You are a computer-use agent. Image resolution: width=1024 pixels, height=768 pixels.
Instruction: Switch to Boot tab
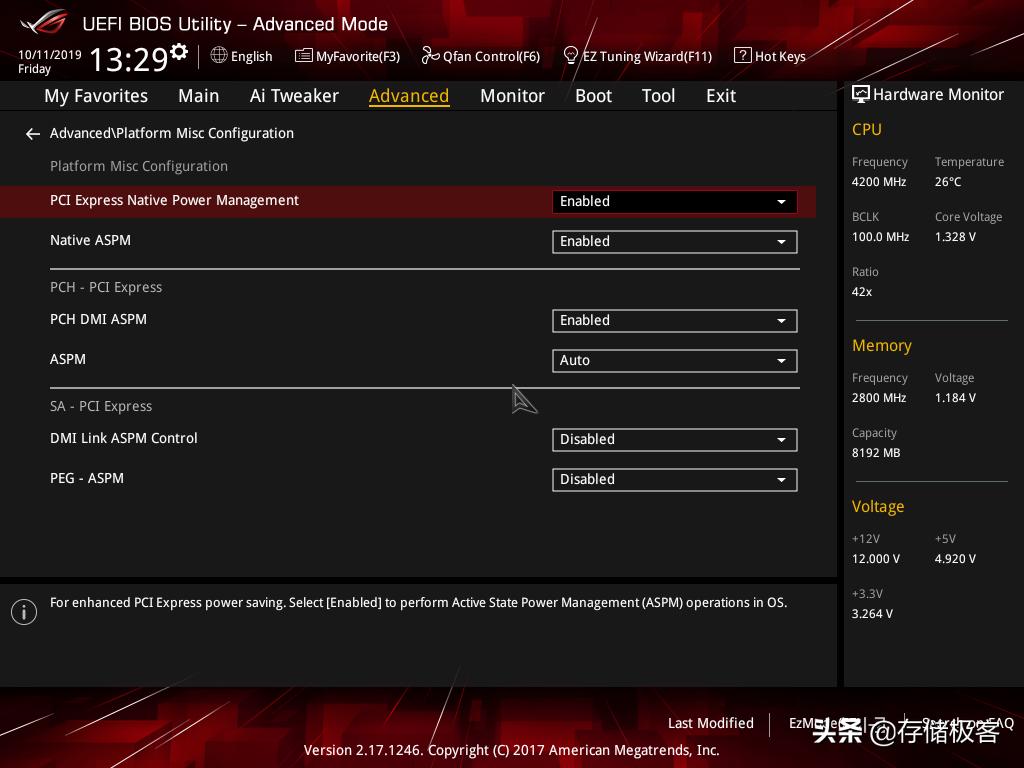click(x=593, y=96)
